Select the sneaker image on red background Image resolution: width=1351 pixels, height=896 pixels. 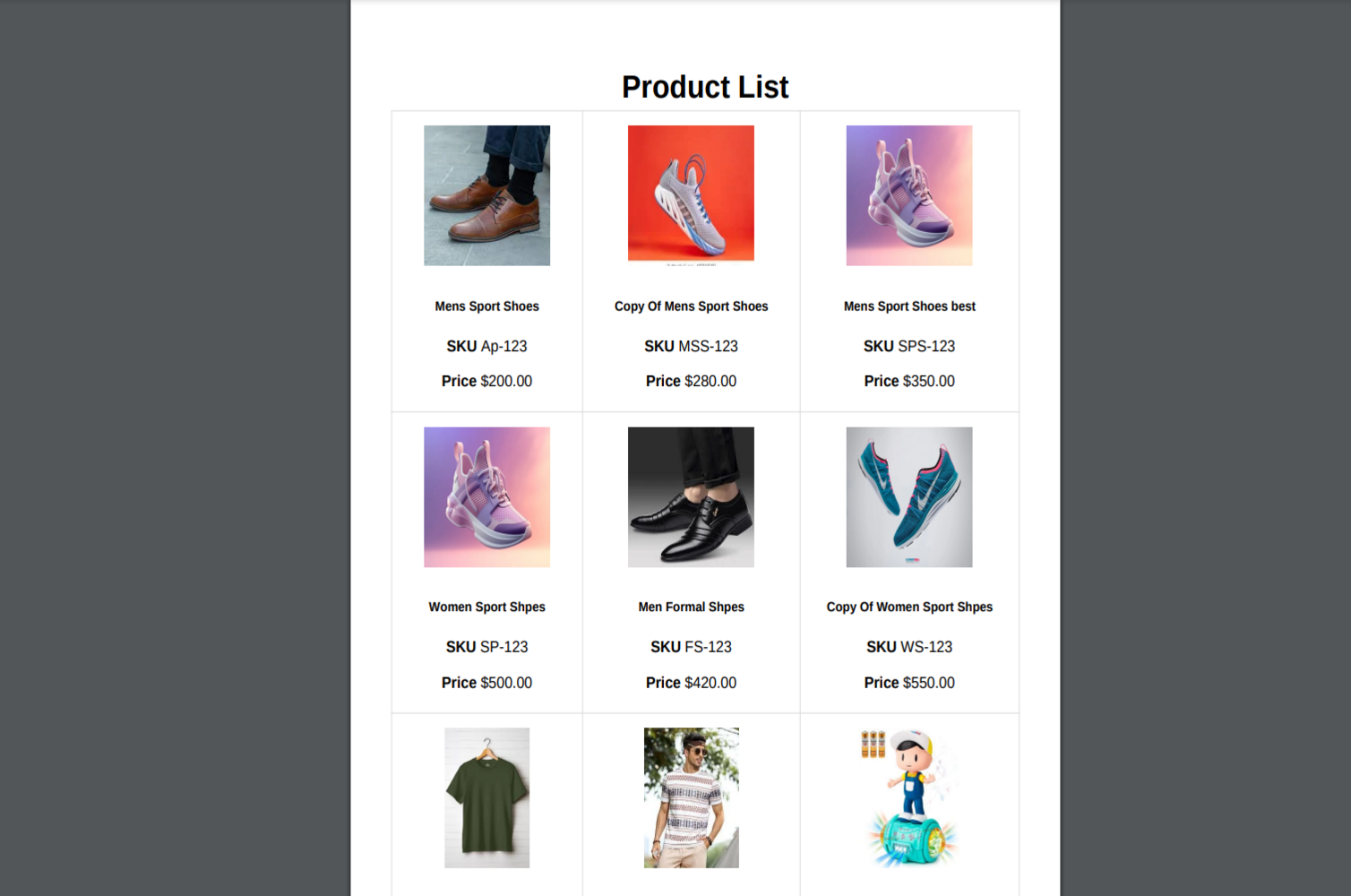pyautogui.click(x=691, y=194)
